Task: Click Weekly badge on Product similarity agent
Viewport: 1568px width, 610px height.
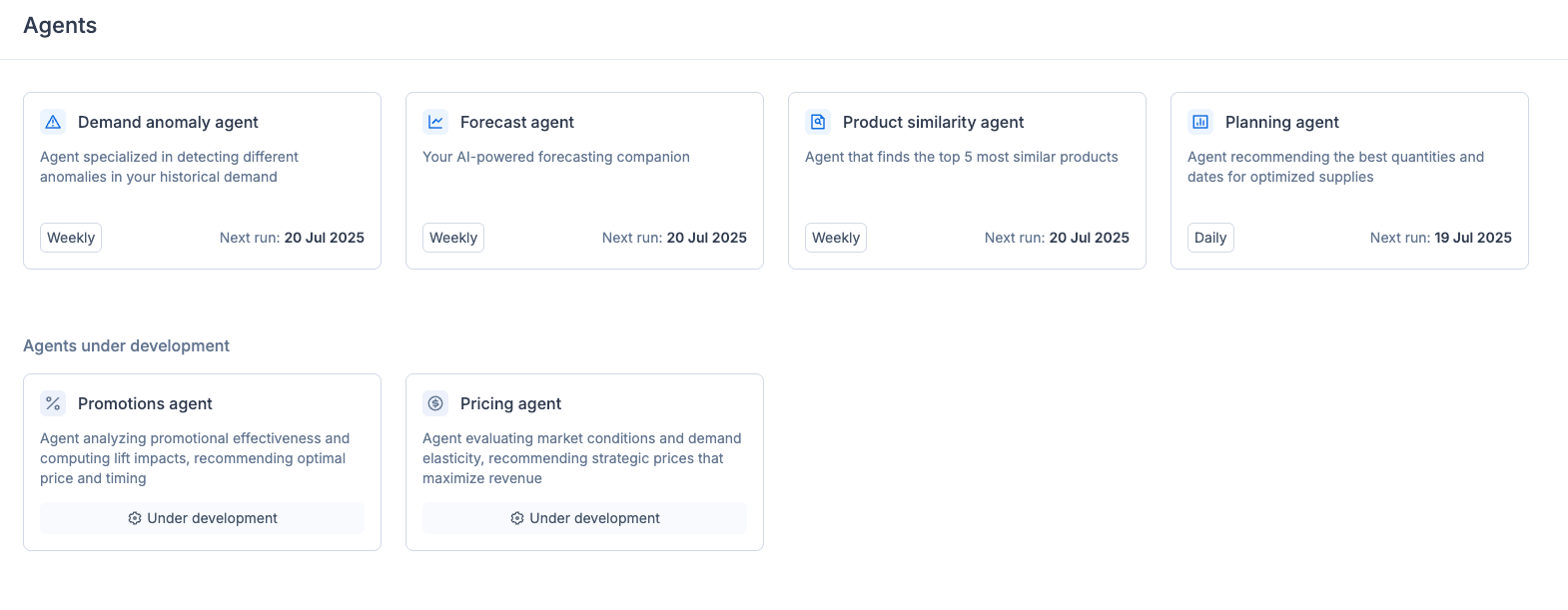Action: tap(836, 238)
